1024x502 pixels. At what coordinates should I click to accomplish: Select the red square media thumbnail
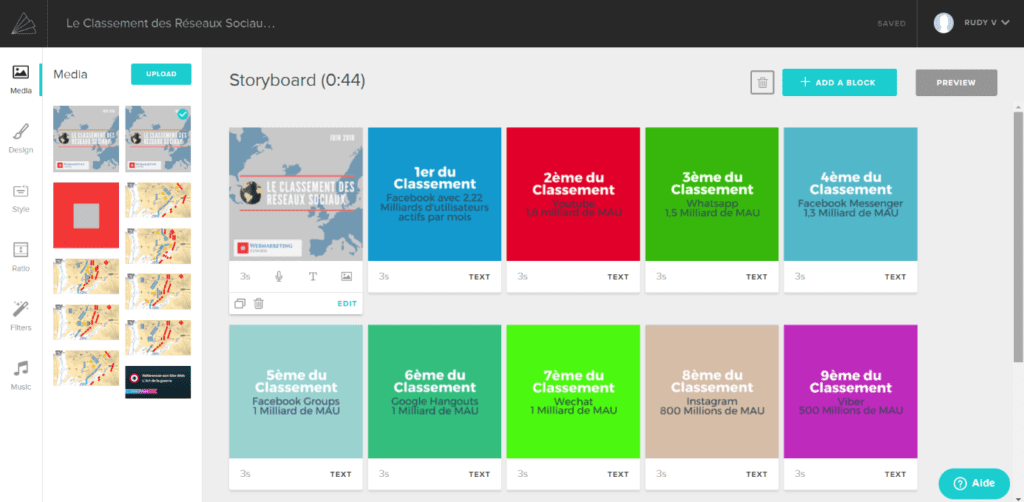[86, 215]
